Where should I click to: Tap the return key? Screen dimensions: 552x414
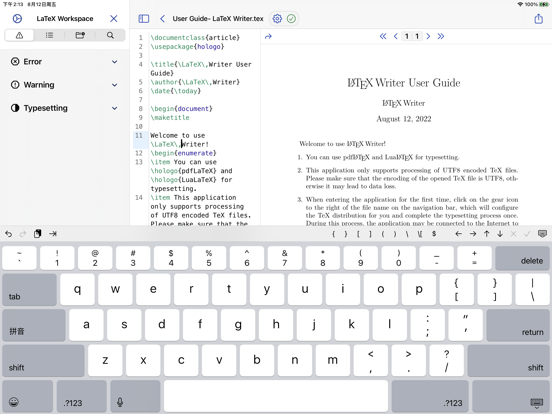pos(518,325)
